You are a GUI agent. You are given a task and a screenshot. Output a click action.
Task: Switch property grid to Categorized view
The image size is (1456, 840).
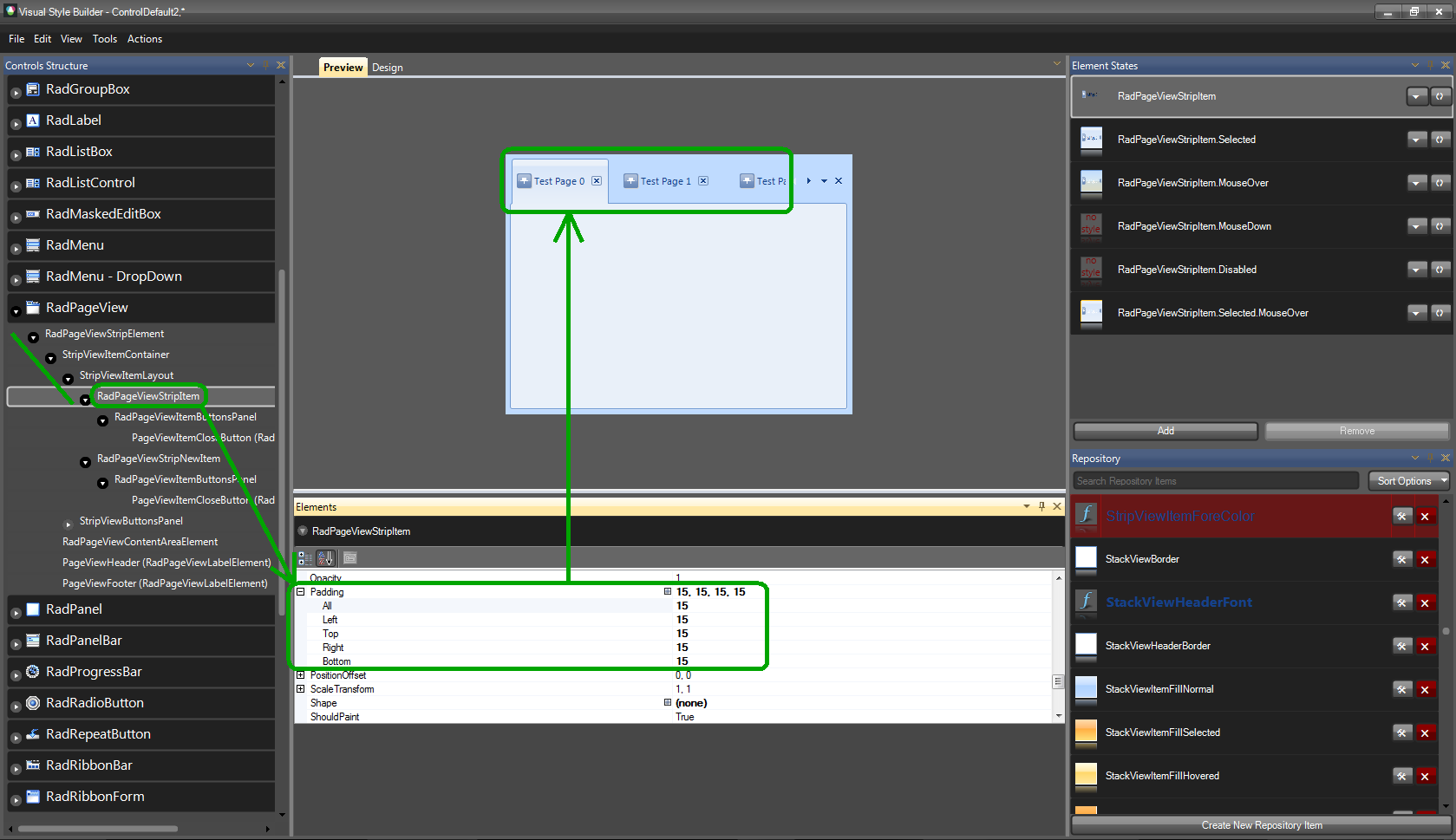(305, 558)
